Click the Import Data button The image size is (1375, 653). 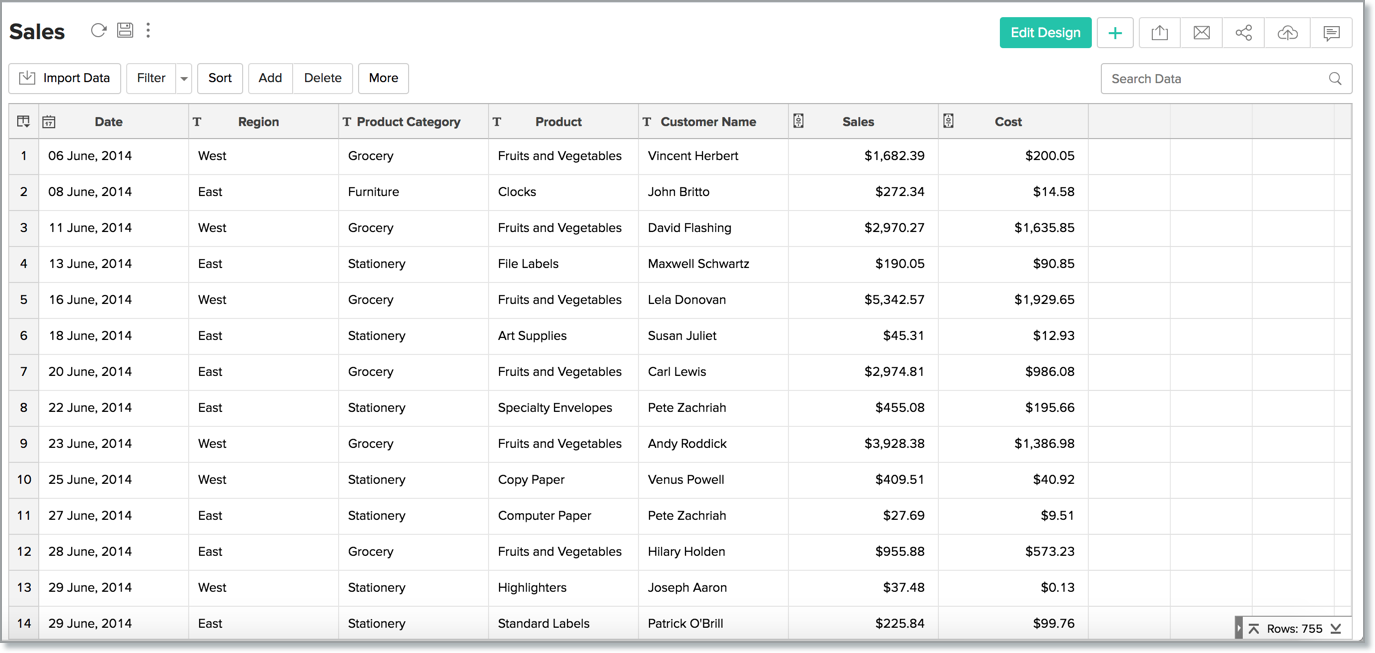pos(65,78)
